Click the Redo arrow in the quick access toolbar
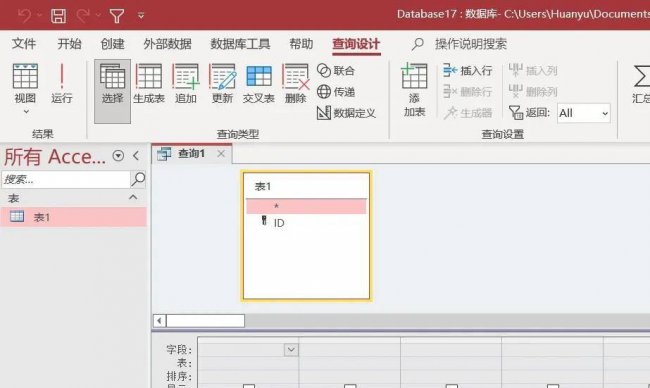This screenshot has width=650, height=388. click(83, 16)
